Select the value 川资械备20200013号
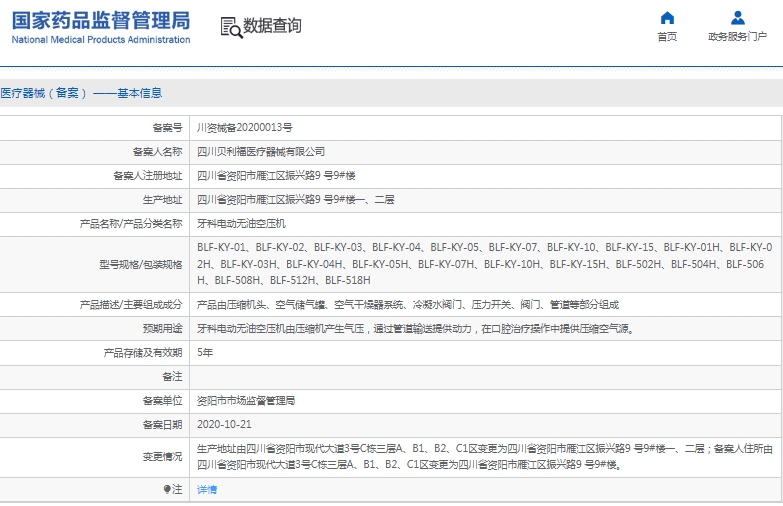Screen dimensions: 783x506 245,127
